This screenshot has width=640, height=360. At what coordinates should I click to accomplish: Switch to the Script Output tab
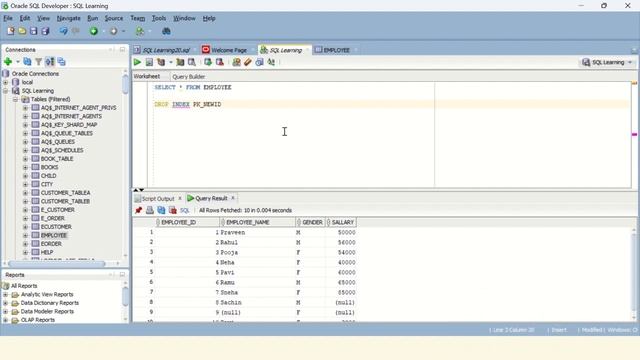click(158, 198)
